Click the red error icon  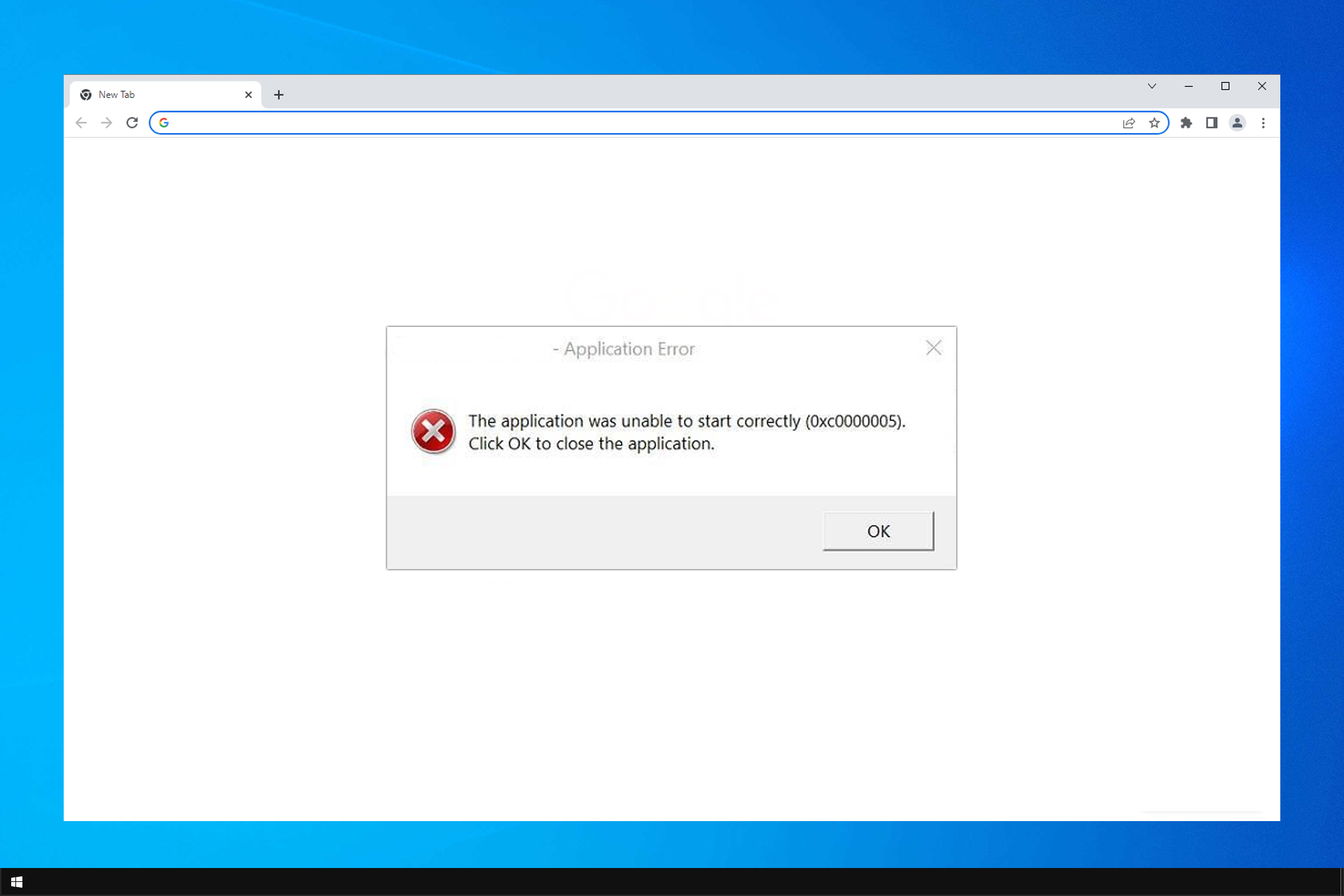(x=433, y=431)
